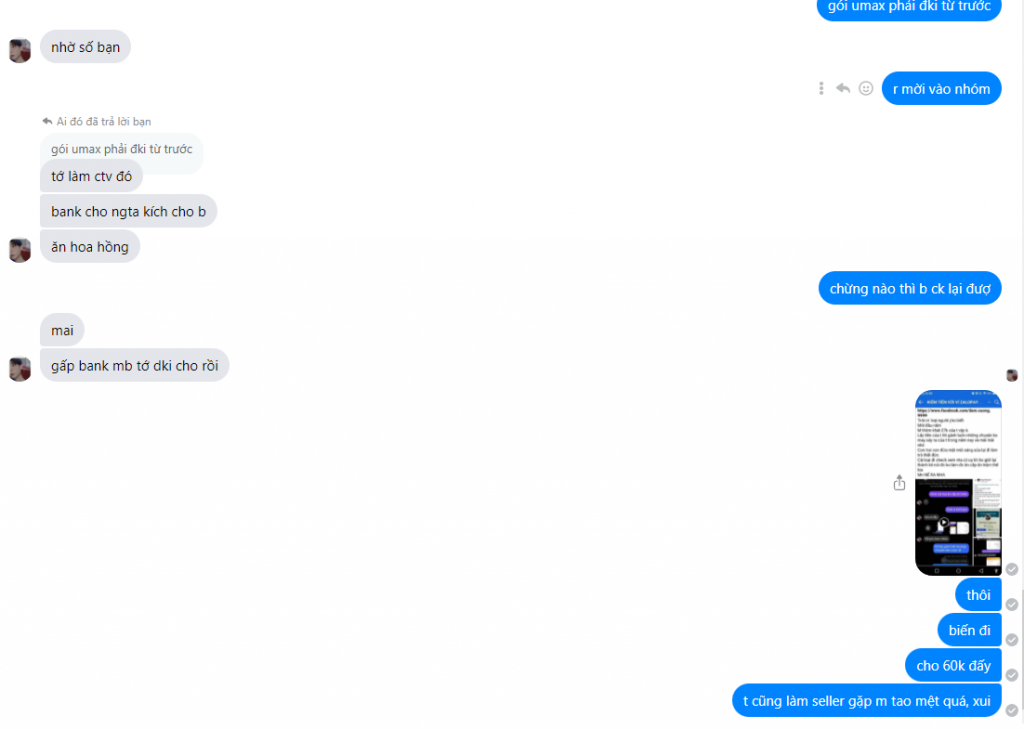
Task: Jump to quoted 'gói umax phải đki từ trước' reply
Action: pos(121,149)
